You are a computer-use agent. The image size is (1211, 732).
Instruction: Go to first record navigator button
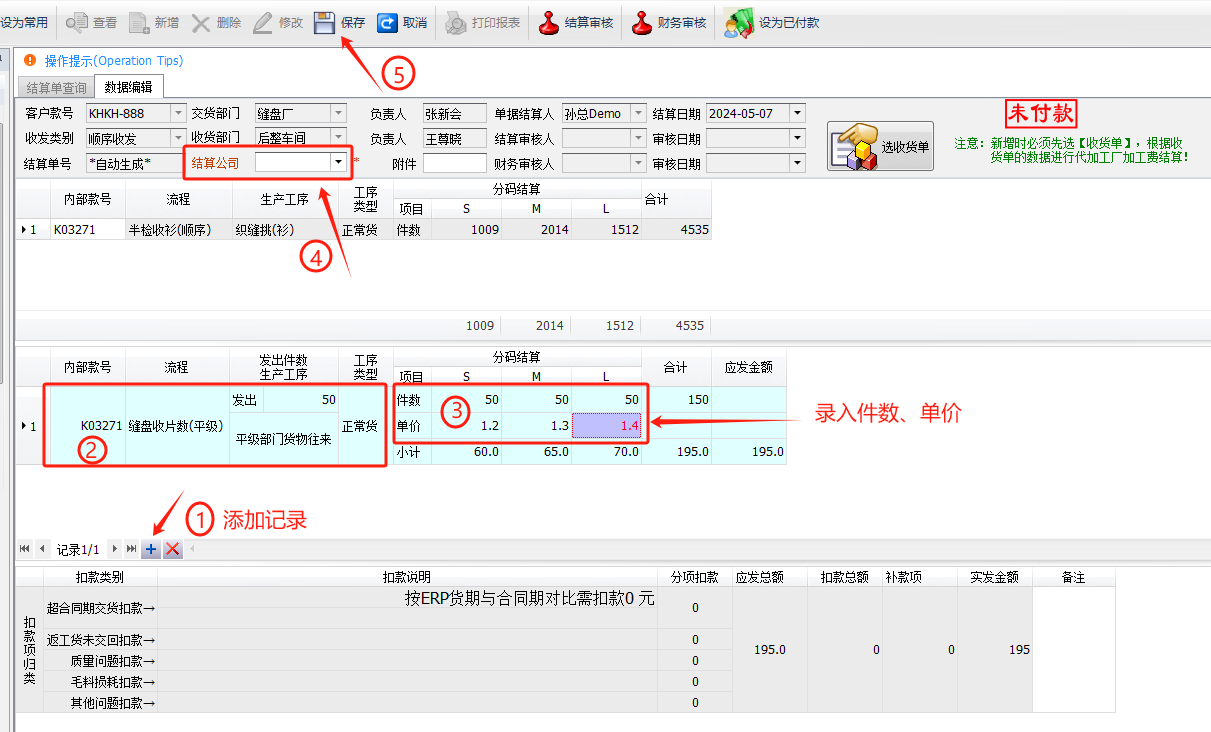pyautogui.click(x=24, y=549)
